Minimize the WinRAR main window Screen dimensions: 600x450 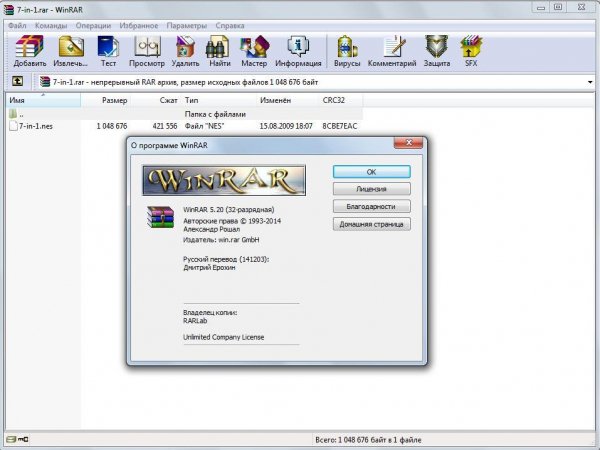tap(541, 7)
